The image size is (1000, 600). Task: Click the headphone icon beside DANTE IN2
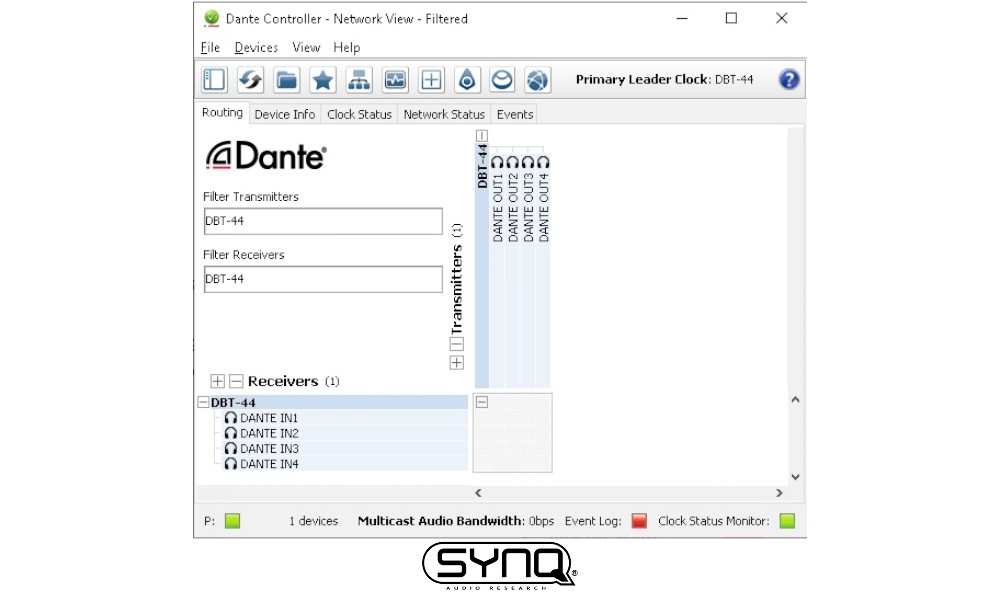[231, 433]
